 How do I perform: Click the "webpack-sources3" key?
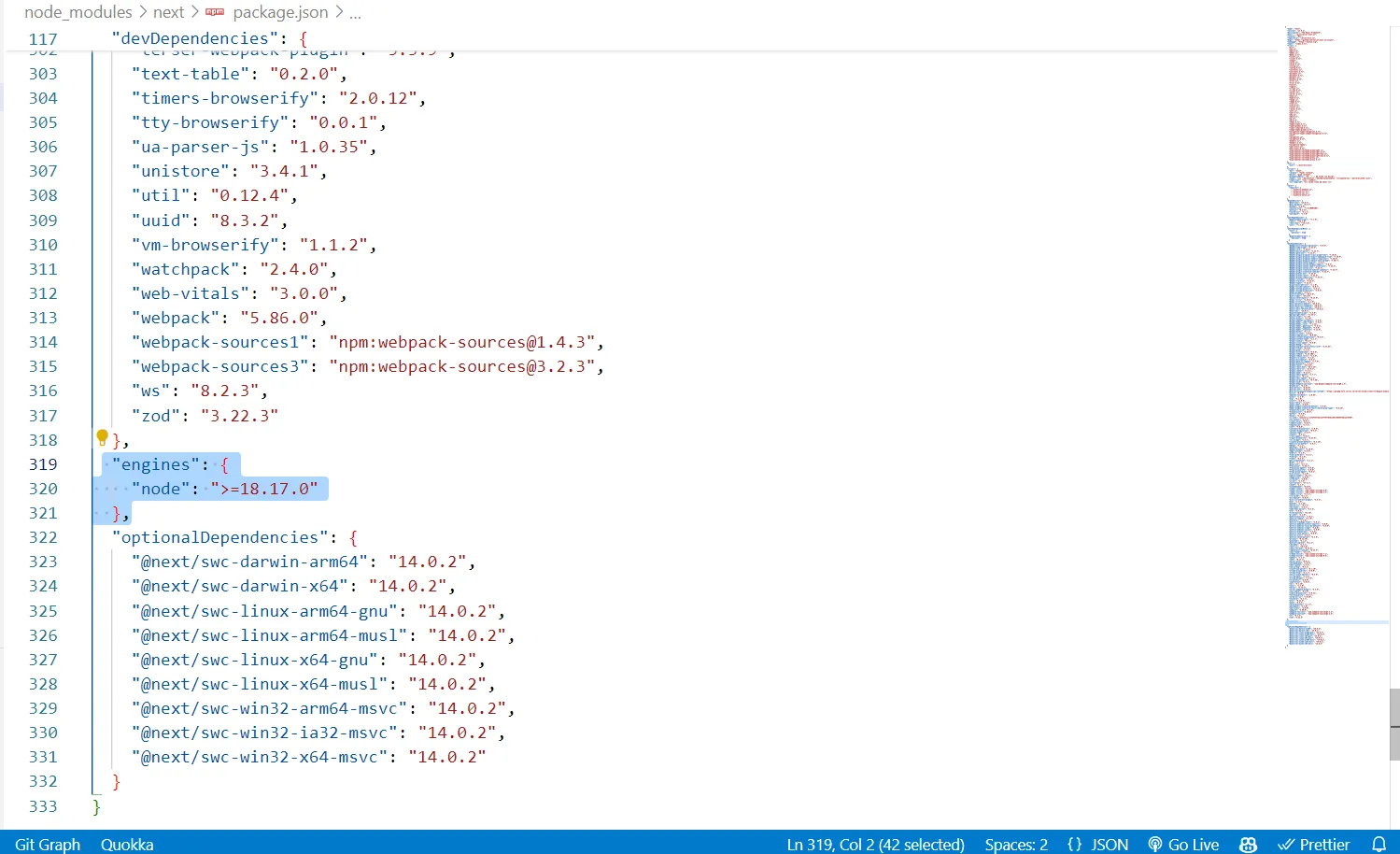point(220,366)
